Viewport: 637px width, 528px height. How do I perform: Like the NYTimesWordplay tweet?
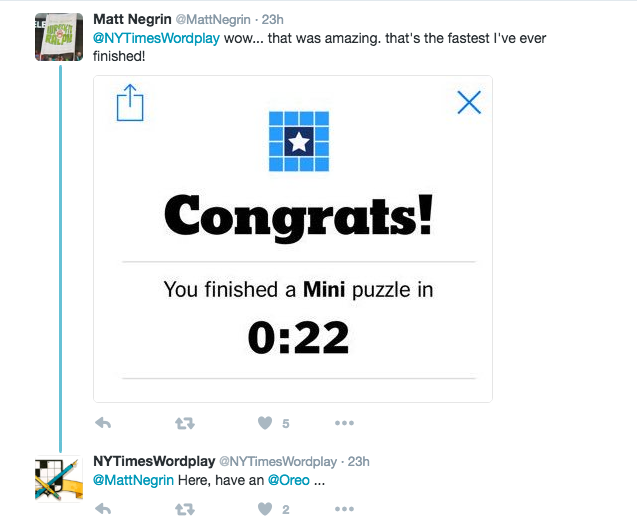(x=265, y=509)
